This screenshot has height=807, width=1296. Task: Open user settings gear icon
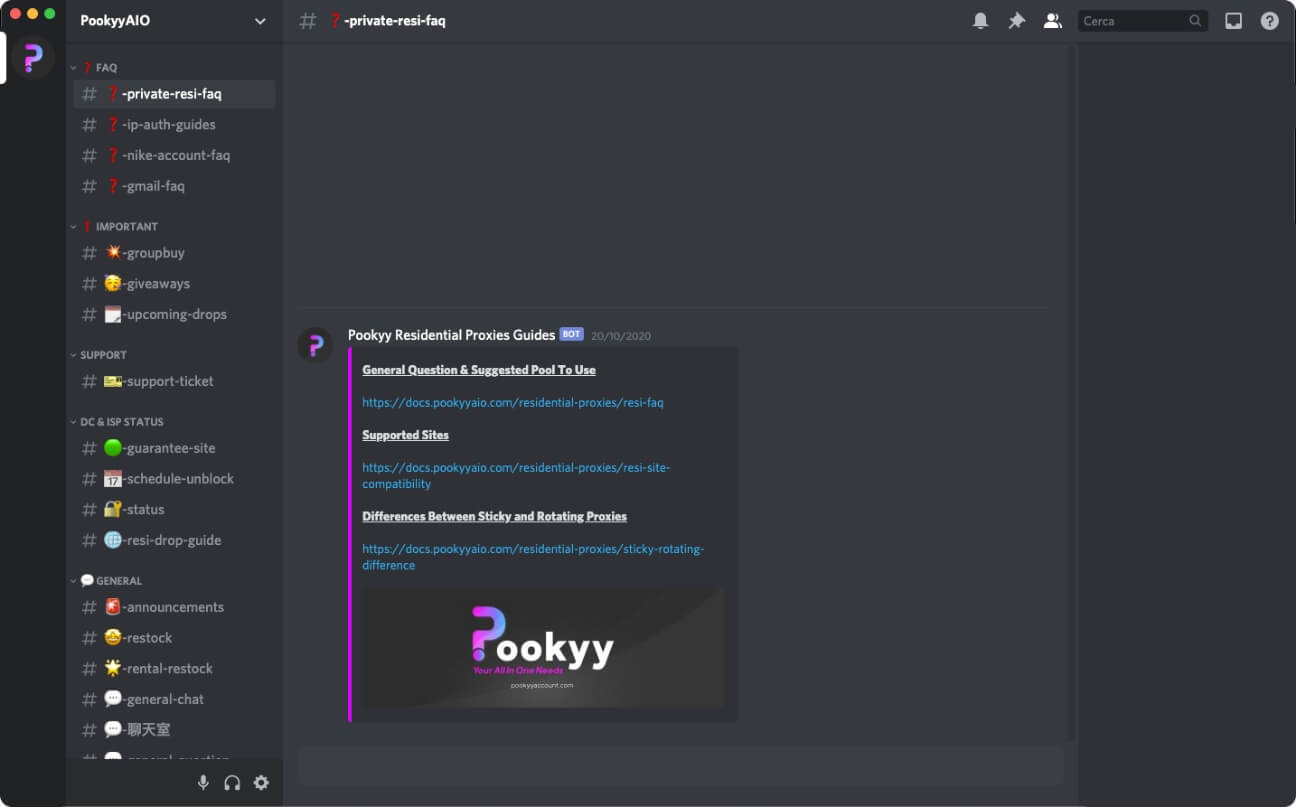click(261, 783)
